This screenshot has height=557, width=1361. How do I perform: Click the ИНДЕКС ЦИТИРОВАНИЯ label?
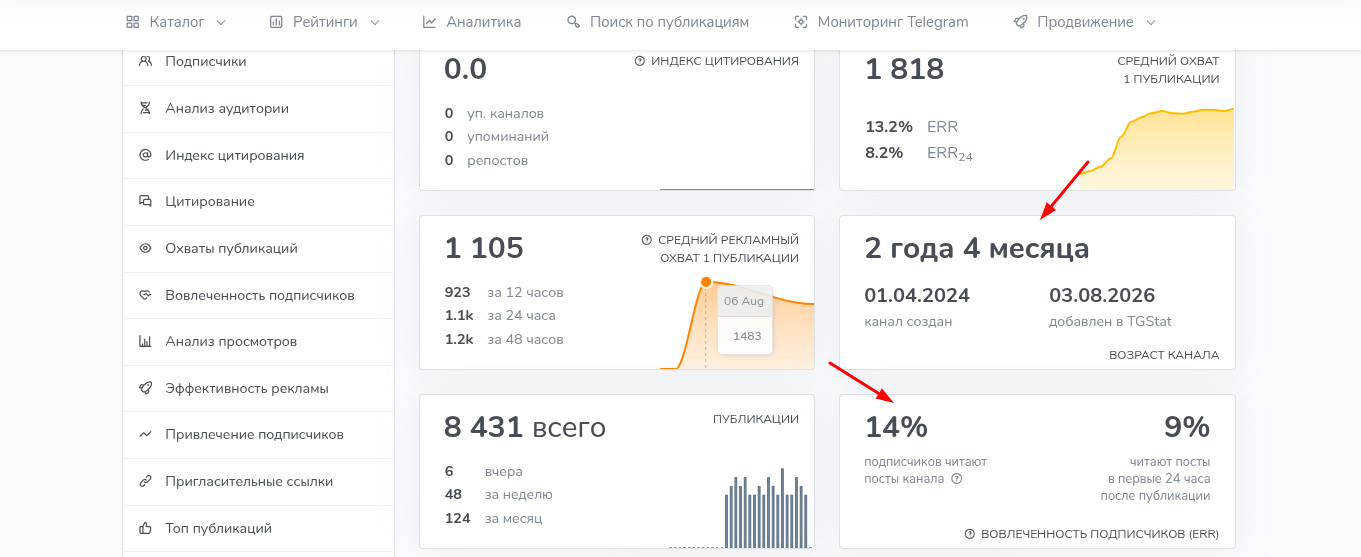coord(725,61)
